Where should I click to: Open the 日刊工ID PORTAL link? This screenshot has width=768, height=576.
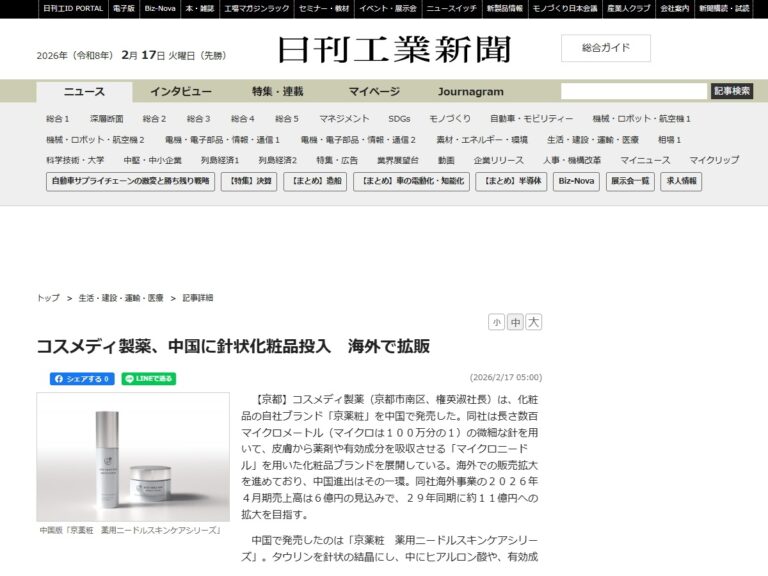pos(73,8)
